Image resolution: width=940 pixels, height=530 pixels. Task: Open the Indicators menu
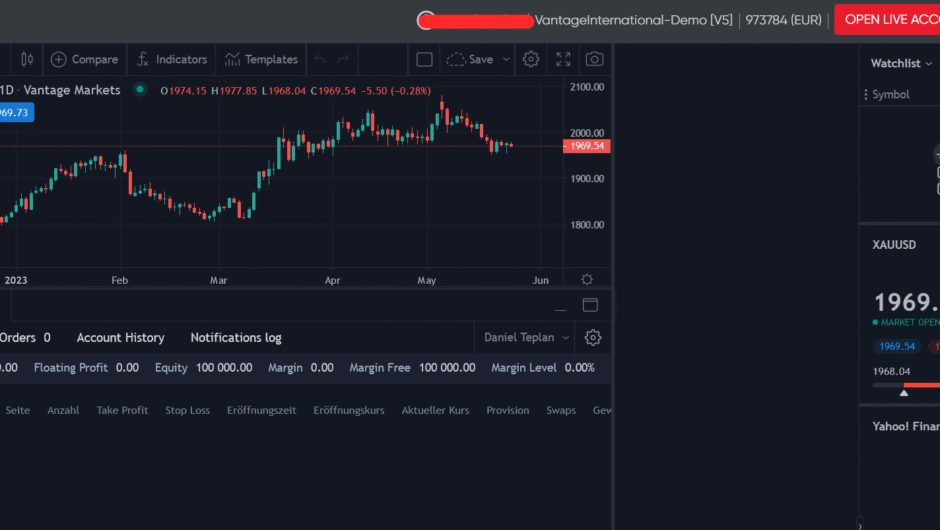[172, 59]
